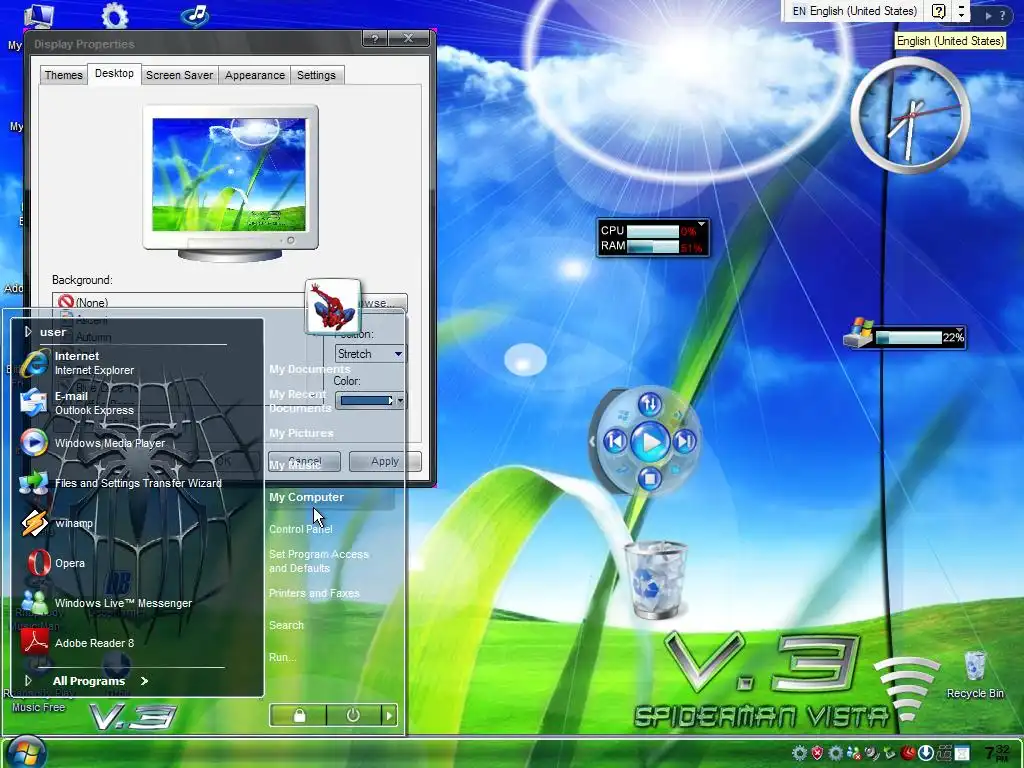The height and width of the screenshot is (768, 1024).
Task: Launch Outlook Express E-mail entry
Action: (137, 403)
